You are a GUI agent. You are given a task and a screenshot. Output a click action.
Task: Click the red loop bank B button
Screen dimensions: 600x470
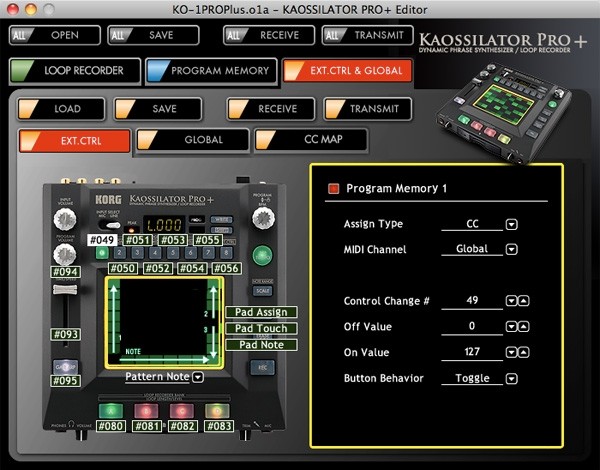coord(146,410)
